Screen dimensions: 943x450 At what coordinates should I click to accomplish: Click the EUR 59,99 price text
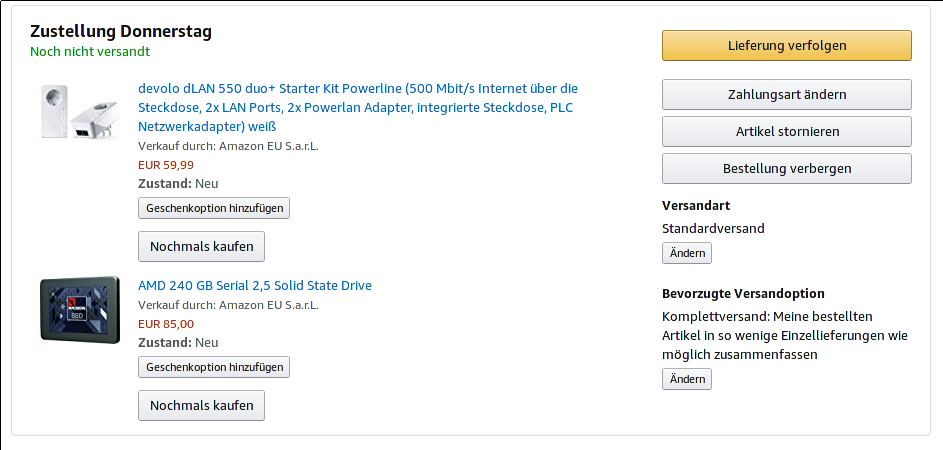coord(166,165)
